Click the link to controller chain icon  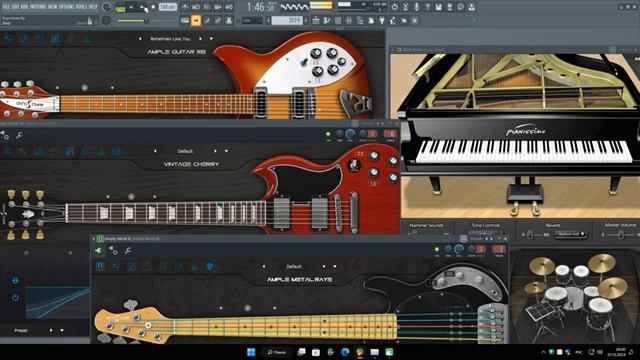(x=218, y=20)
